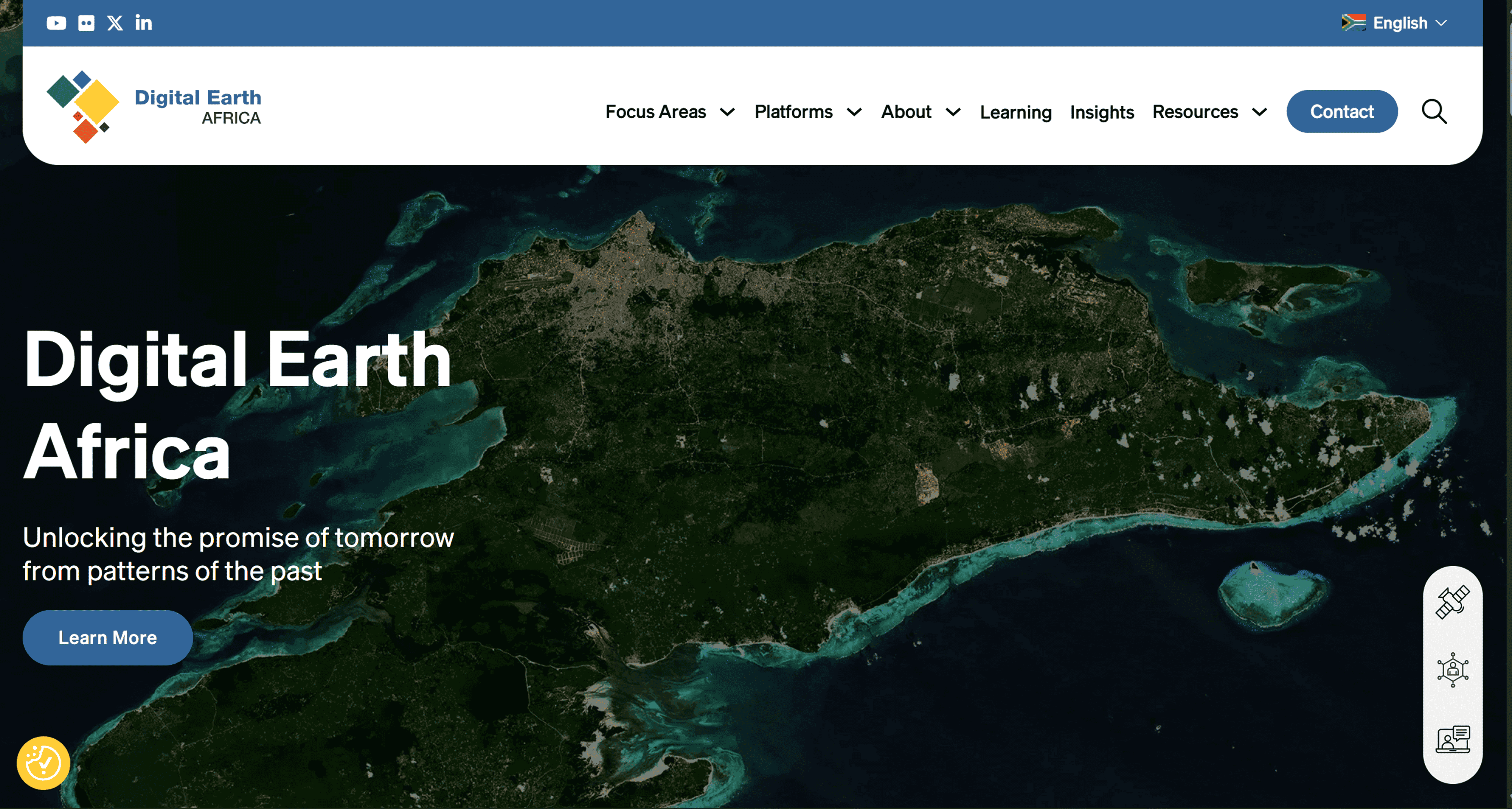Expand the Resources dropdown chevron
Viewport: 1512px width, 809px height.
[x=1260, y=112]
